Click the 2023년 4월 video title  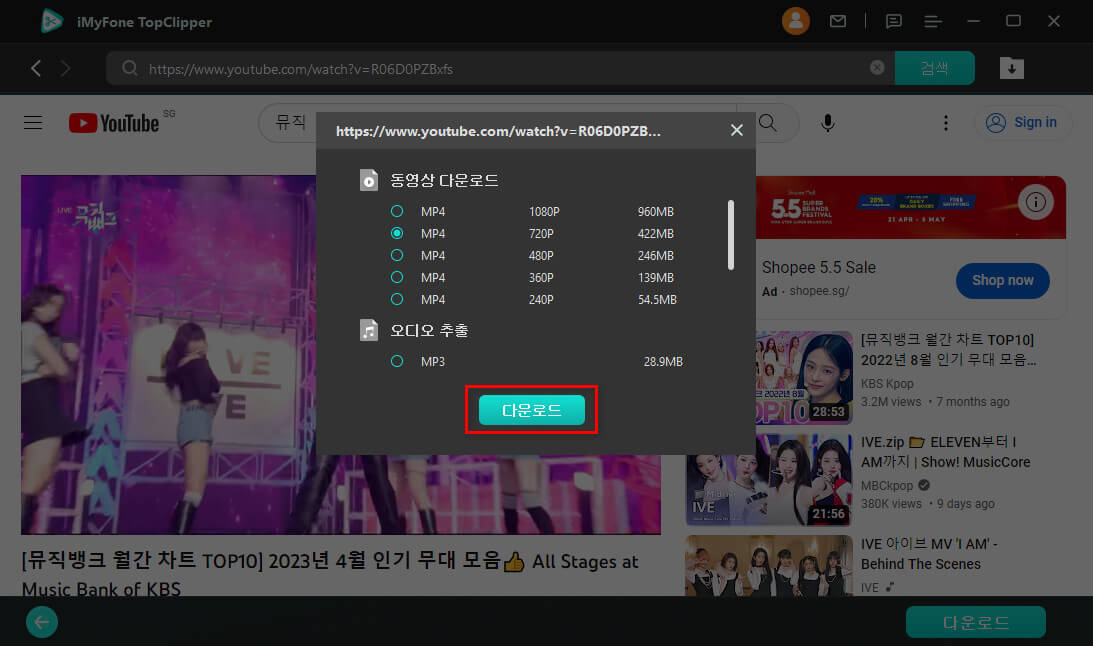(330, 574)
